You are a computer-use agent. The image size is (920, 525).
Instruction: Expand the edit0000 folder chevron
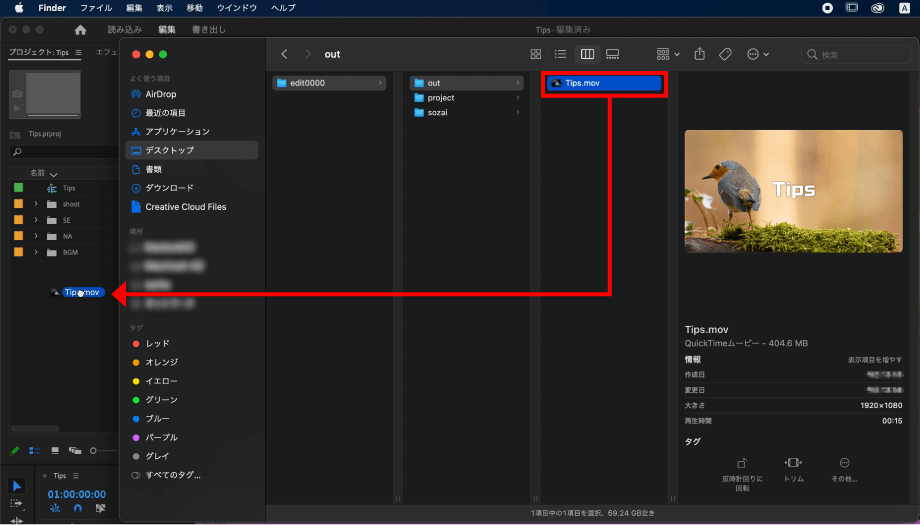point(380,83)
